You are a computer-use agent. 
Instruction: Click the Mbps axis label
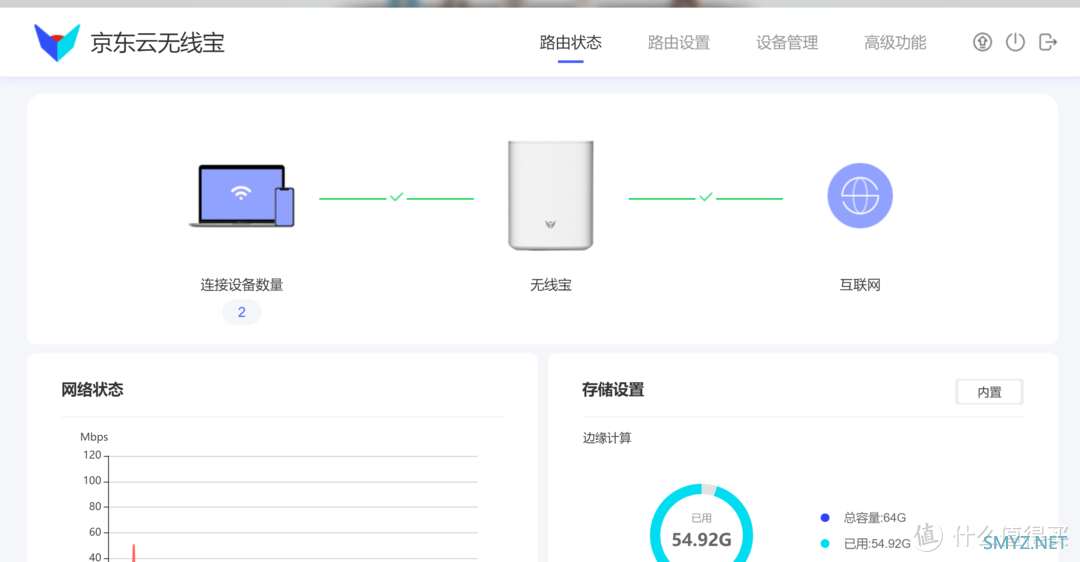[x=94, y=437]
